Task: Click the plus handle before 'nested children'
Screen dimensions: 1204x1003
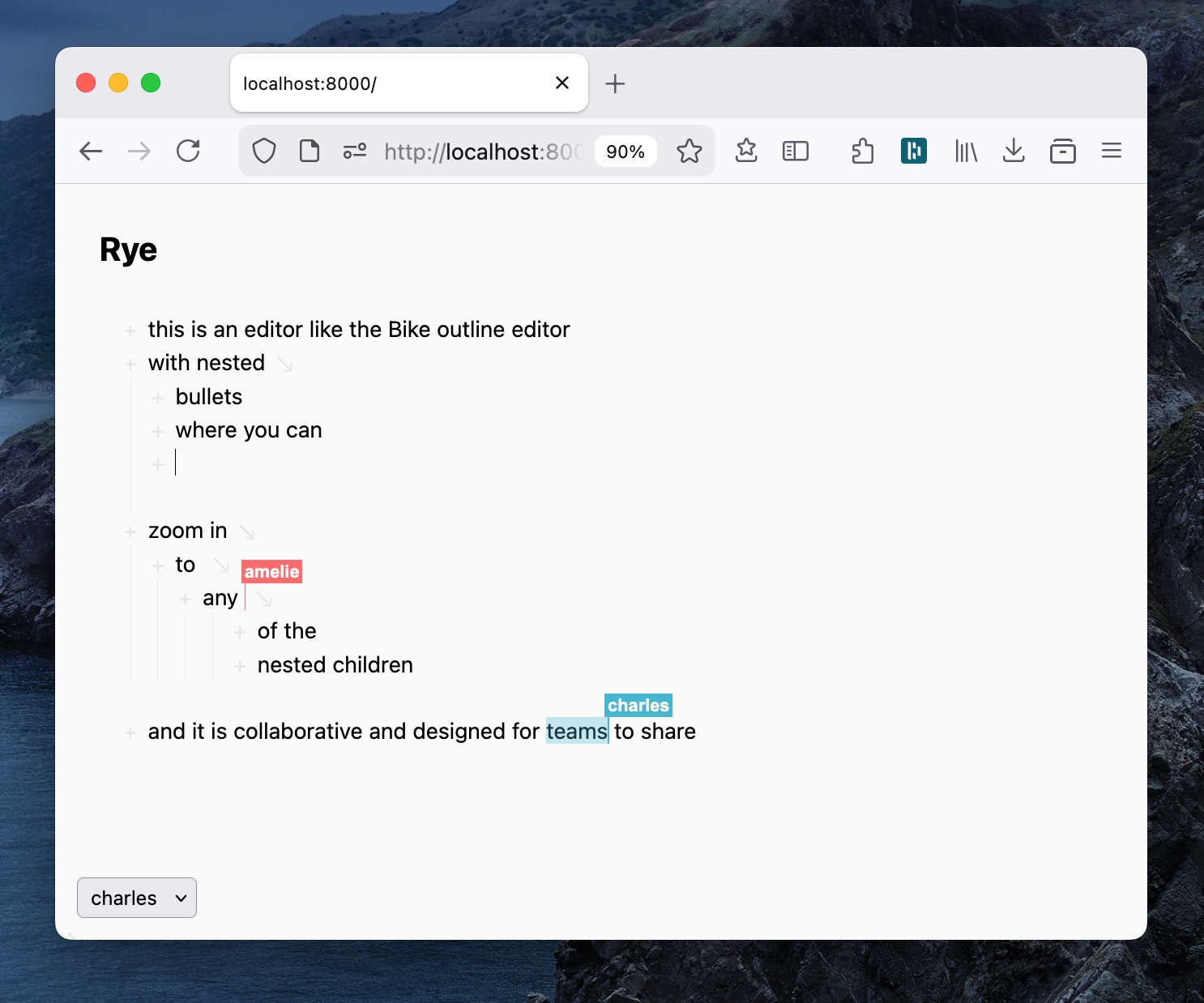Action: tap(240, 666)
